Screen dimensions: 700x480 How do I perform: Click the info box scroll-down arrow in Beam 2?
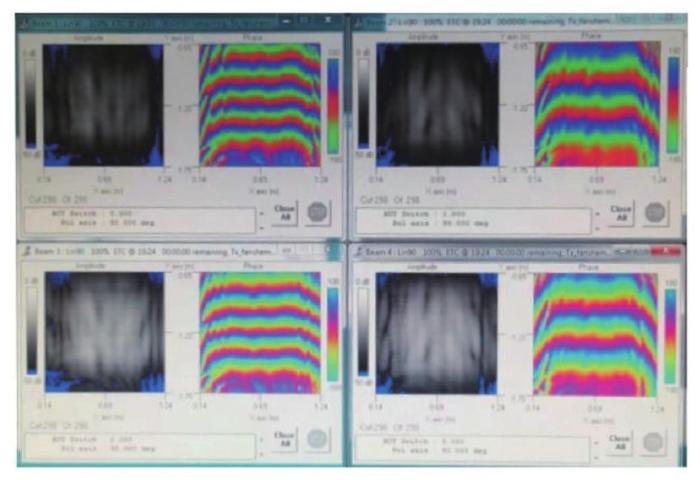click(597, 228)
